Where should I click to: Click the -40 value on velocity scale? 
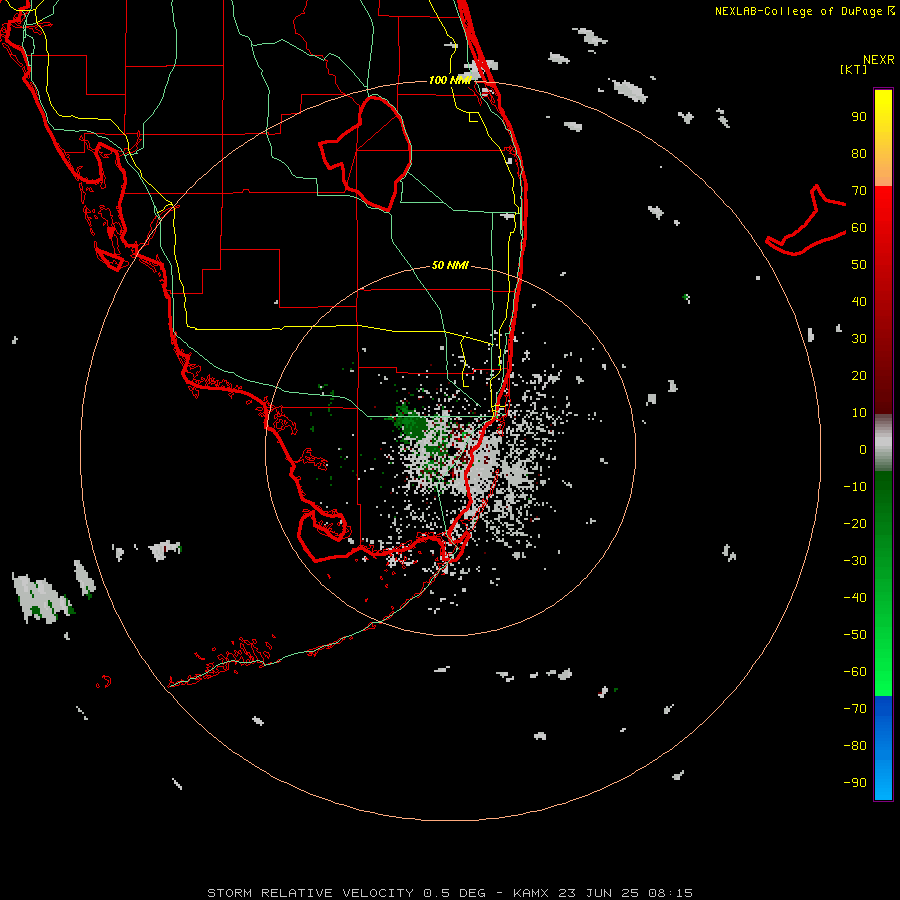tap(855, 598)
